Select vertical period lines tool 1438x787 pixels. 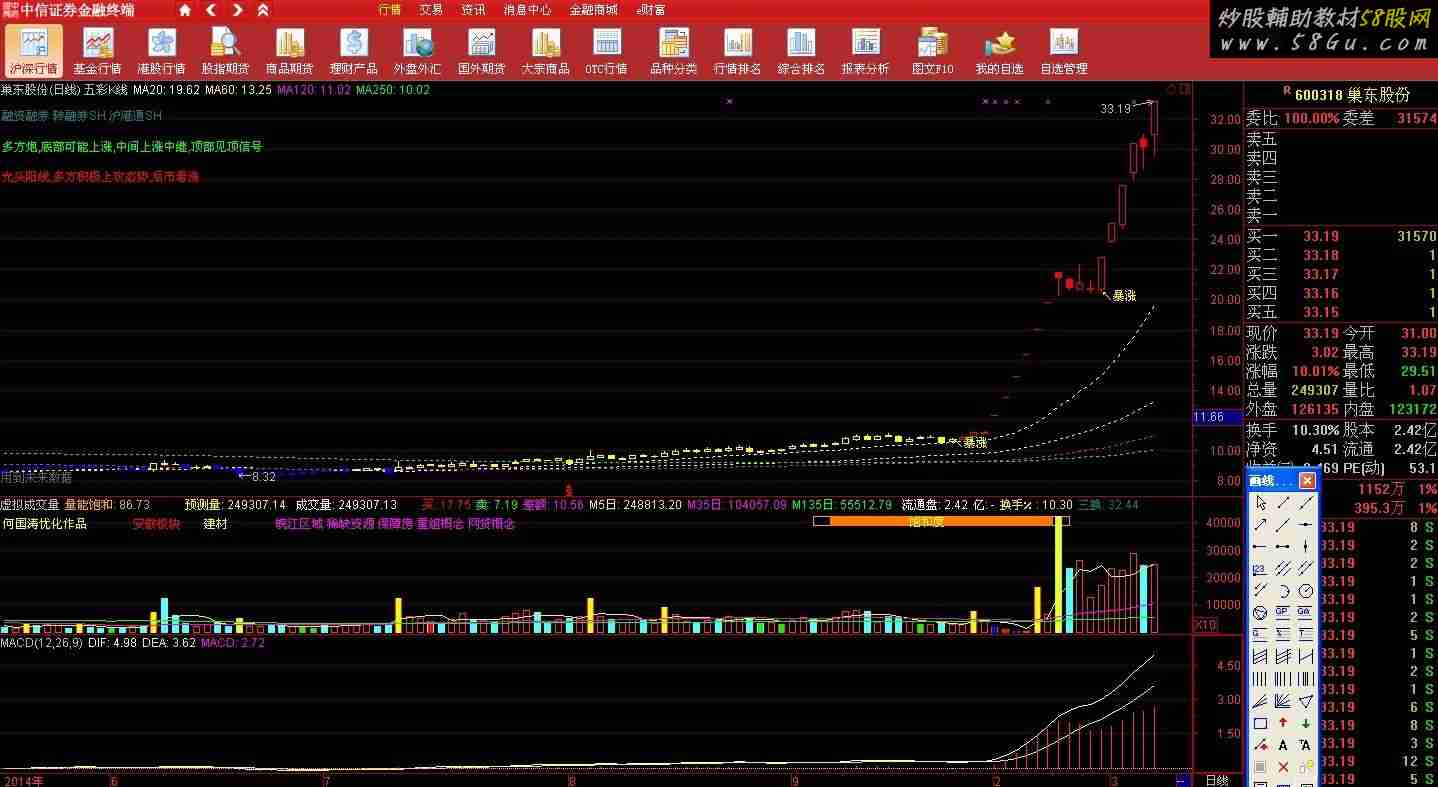pos(1260,678)
